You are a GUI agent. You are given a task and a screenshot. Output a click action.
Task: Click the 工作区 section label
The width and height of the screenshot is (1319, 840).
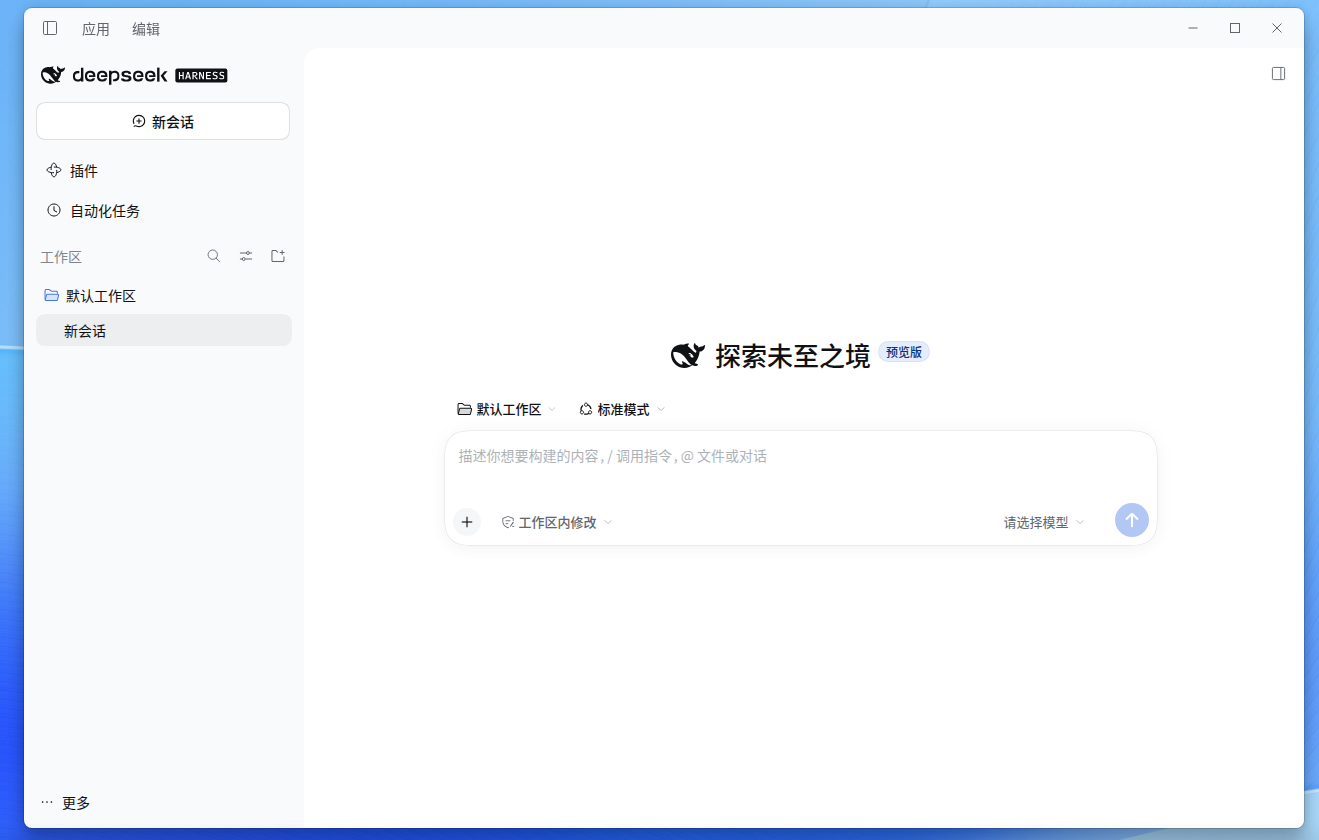(61, 257)
